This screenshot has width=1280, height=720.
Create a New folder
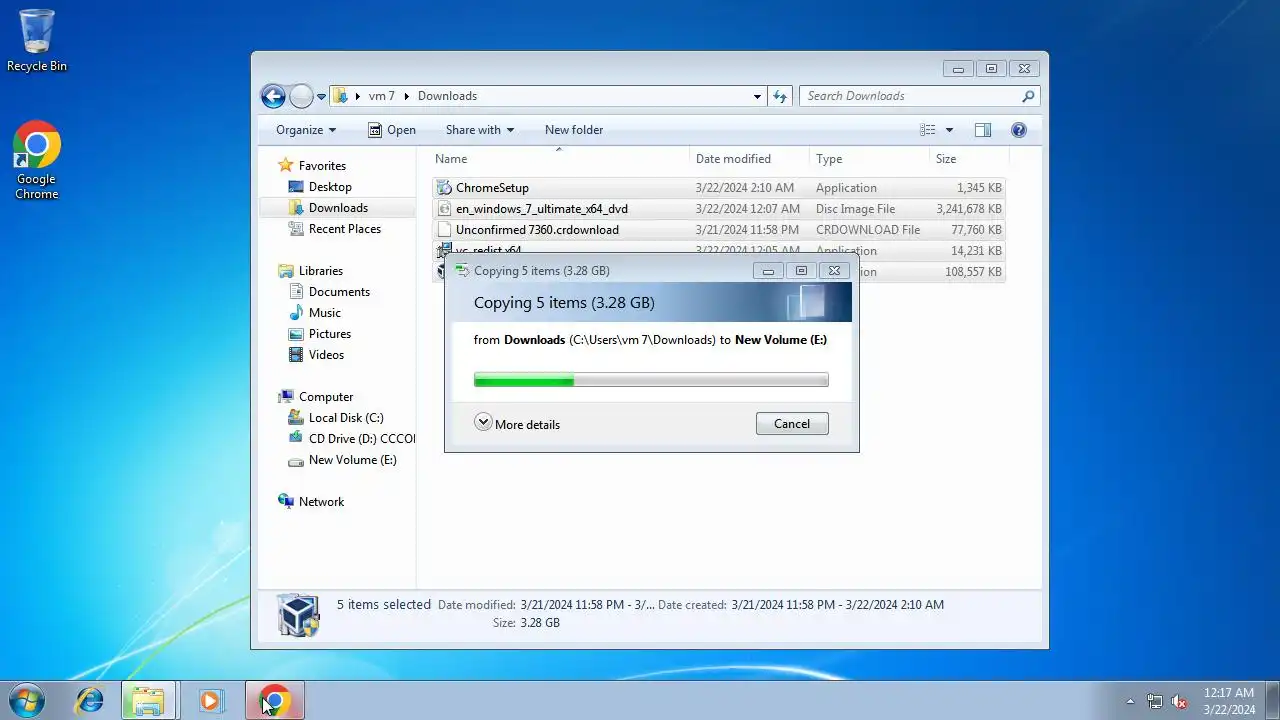tap(574, 130)
